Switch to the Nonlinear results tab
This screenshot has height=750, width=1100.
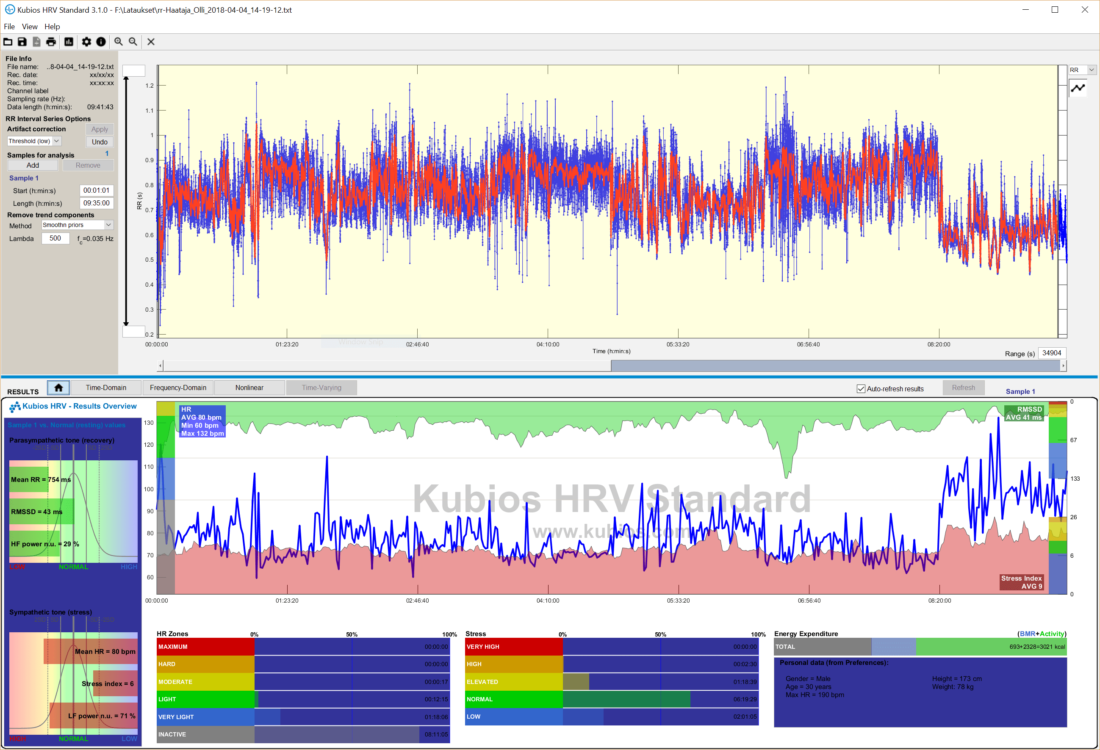point(250,387)
